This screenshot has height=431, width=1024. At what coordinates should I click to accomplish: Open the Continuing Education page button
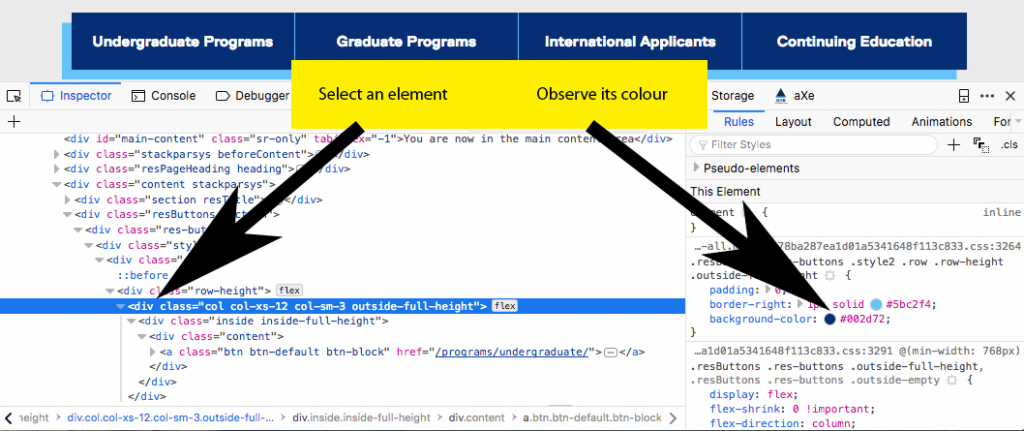coord(854,42)
